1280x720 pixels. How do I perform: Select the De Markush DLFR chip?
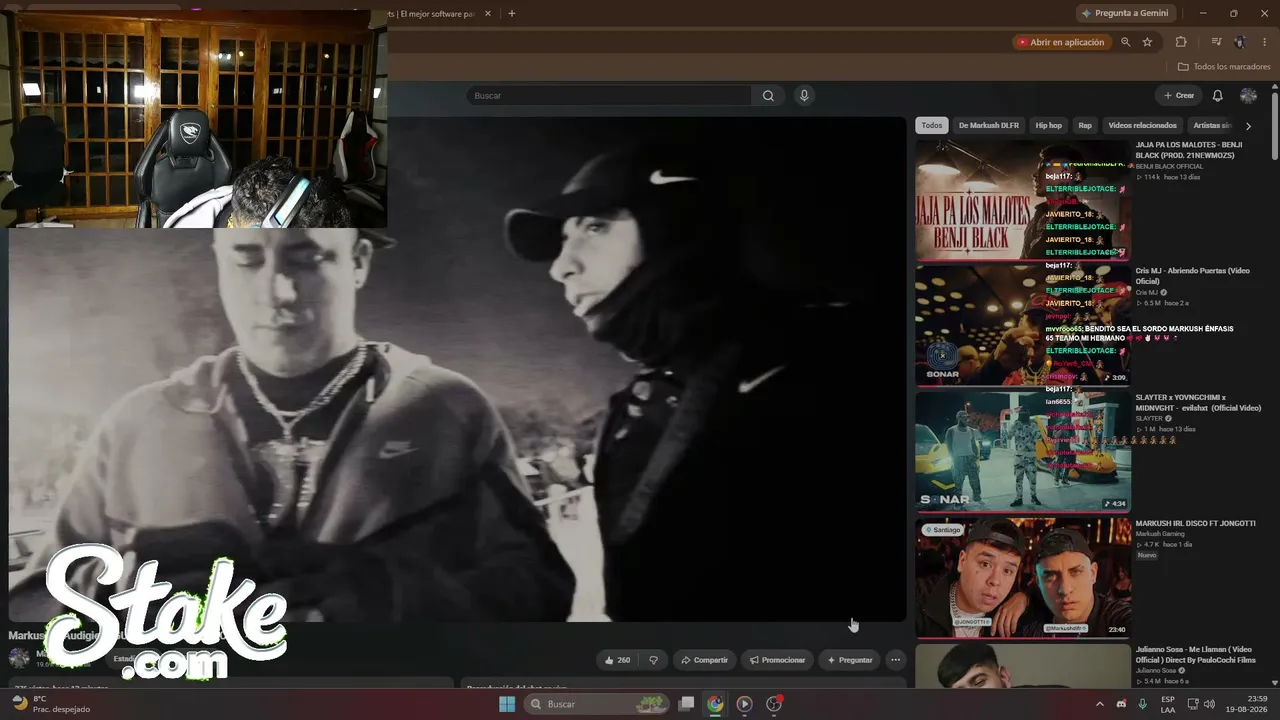coord(989,126)
